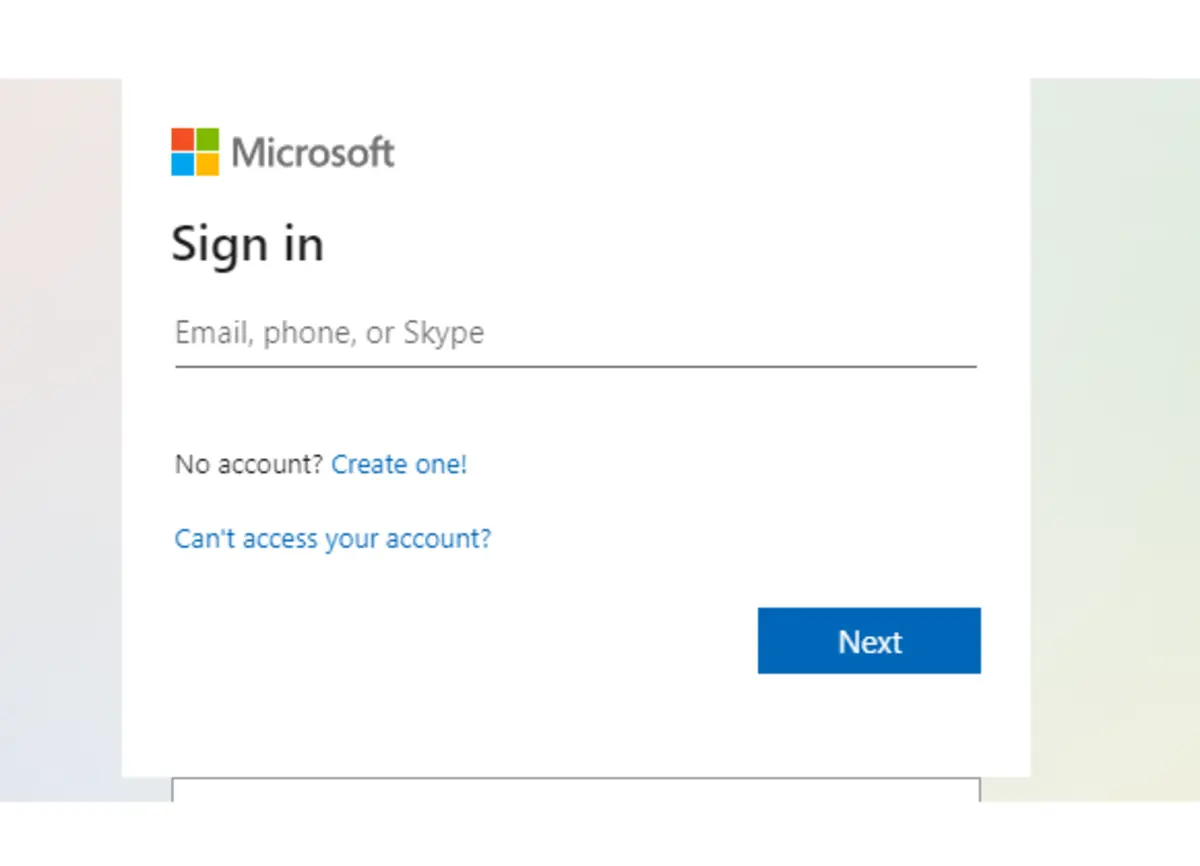Image resolution: width=1200 pixels, height=866 pixels.
Task: Click the Sign in heading
Action: (x=247, y=245)
